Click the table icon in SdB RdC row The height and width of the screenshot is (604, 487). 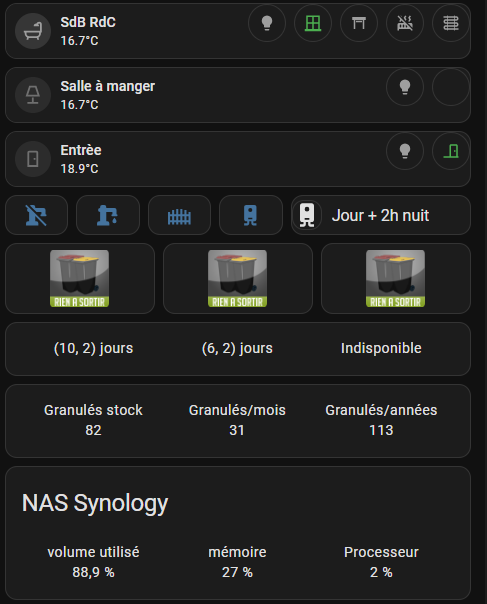(359, 23)
